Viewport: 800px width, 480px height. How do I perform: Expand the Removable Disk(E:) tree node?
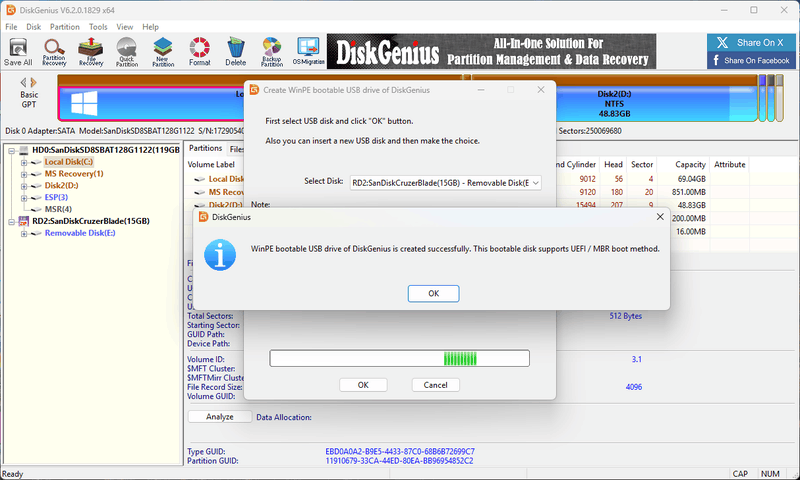pyautogui.click(x=23, y=234)
